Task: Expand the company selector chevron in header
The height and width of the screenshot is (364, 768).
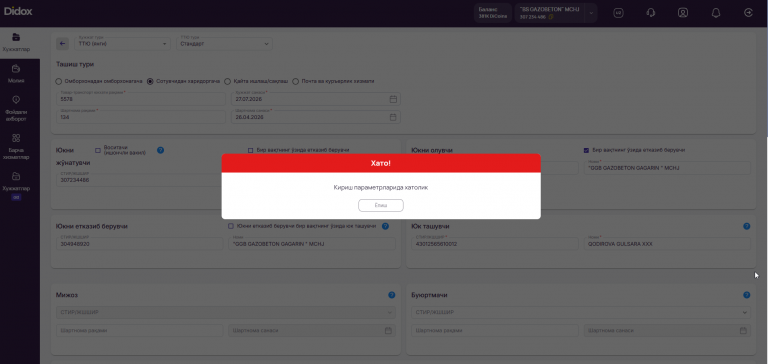Action: click(591, 13)
